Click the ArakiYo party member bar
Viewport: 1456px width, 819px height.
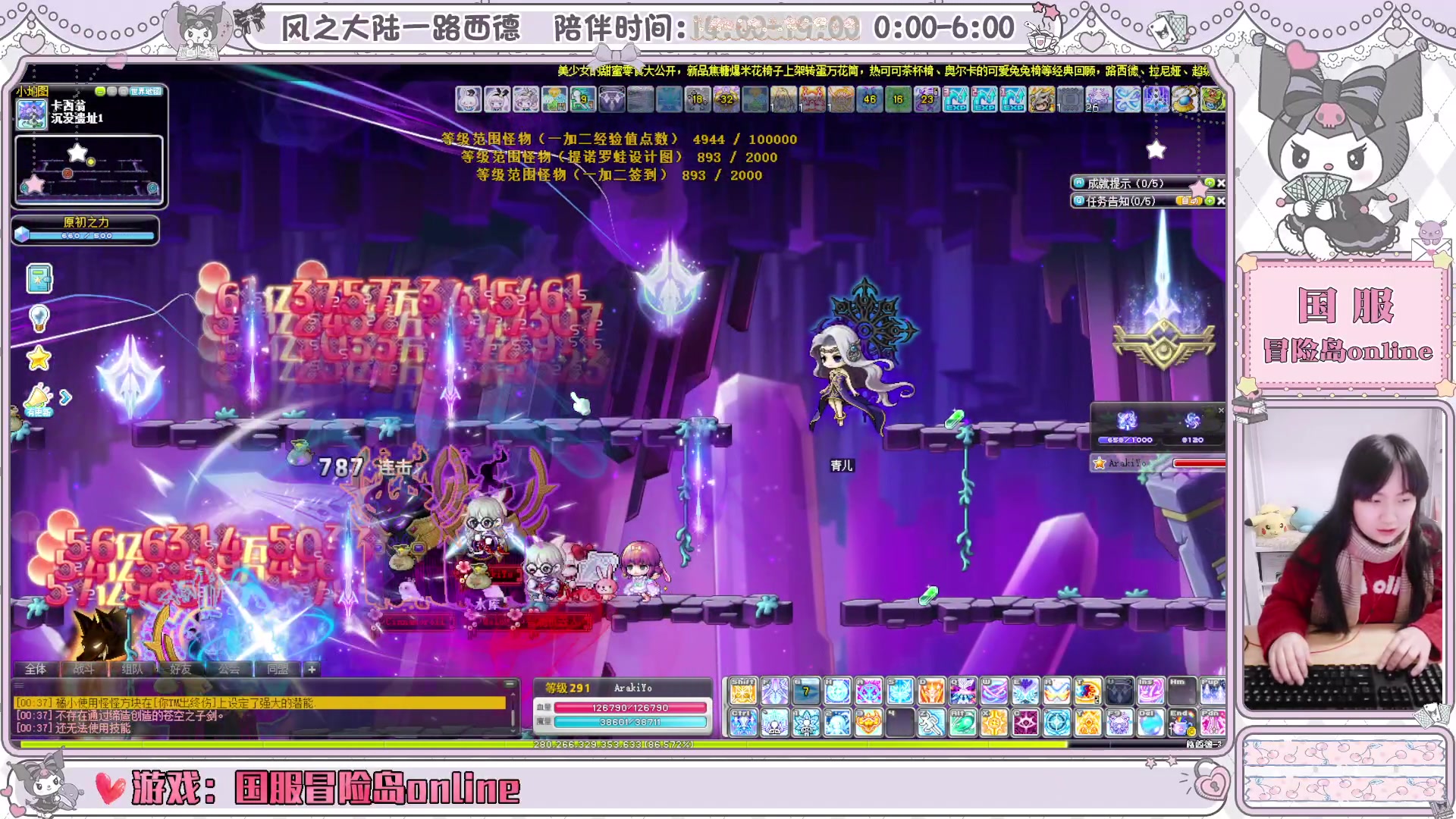coord(1158,463)
